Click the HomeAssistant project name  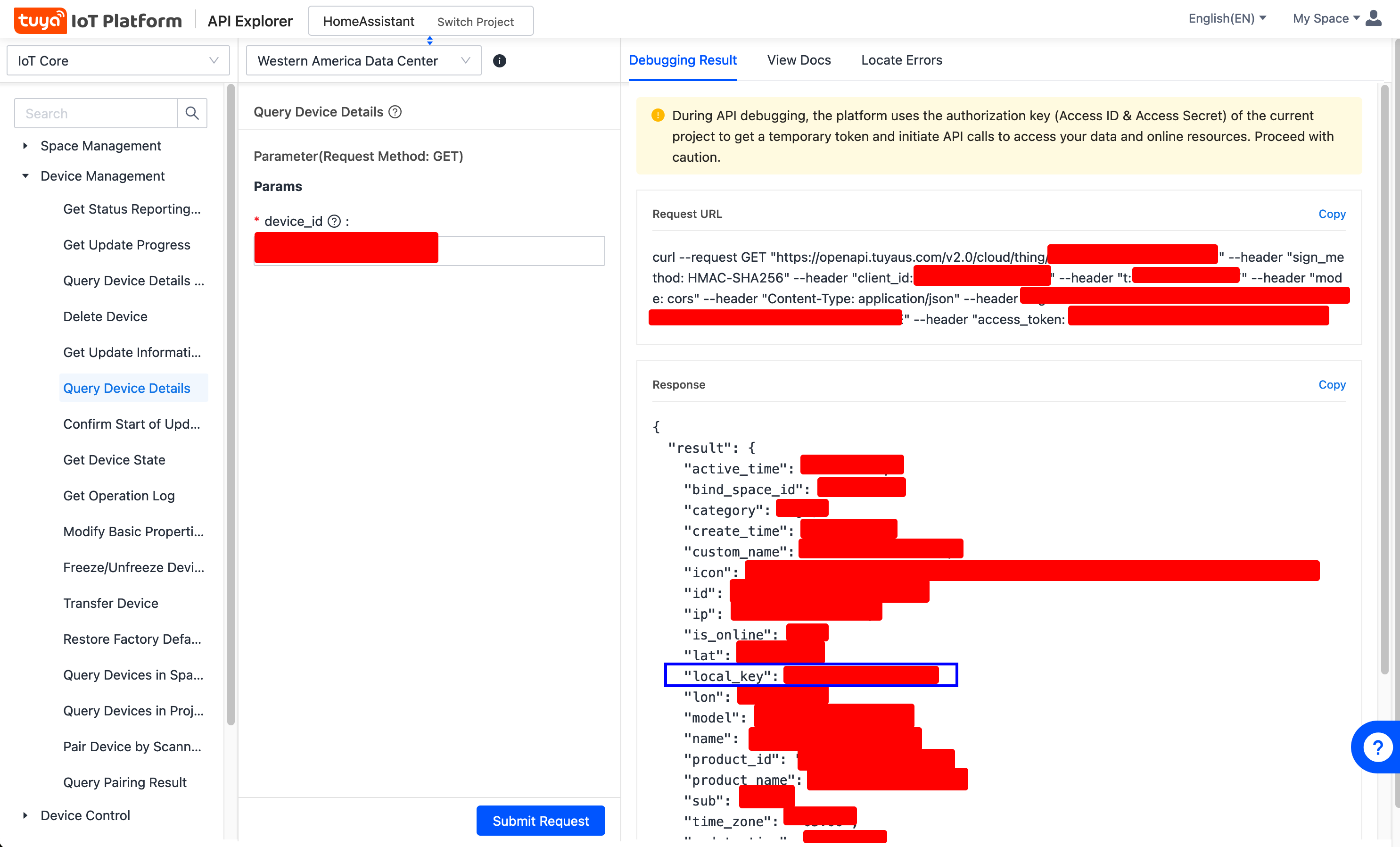point(369,21)
